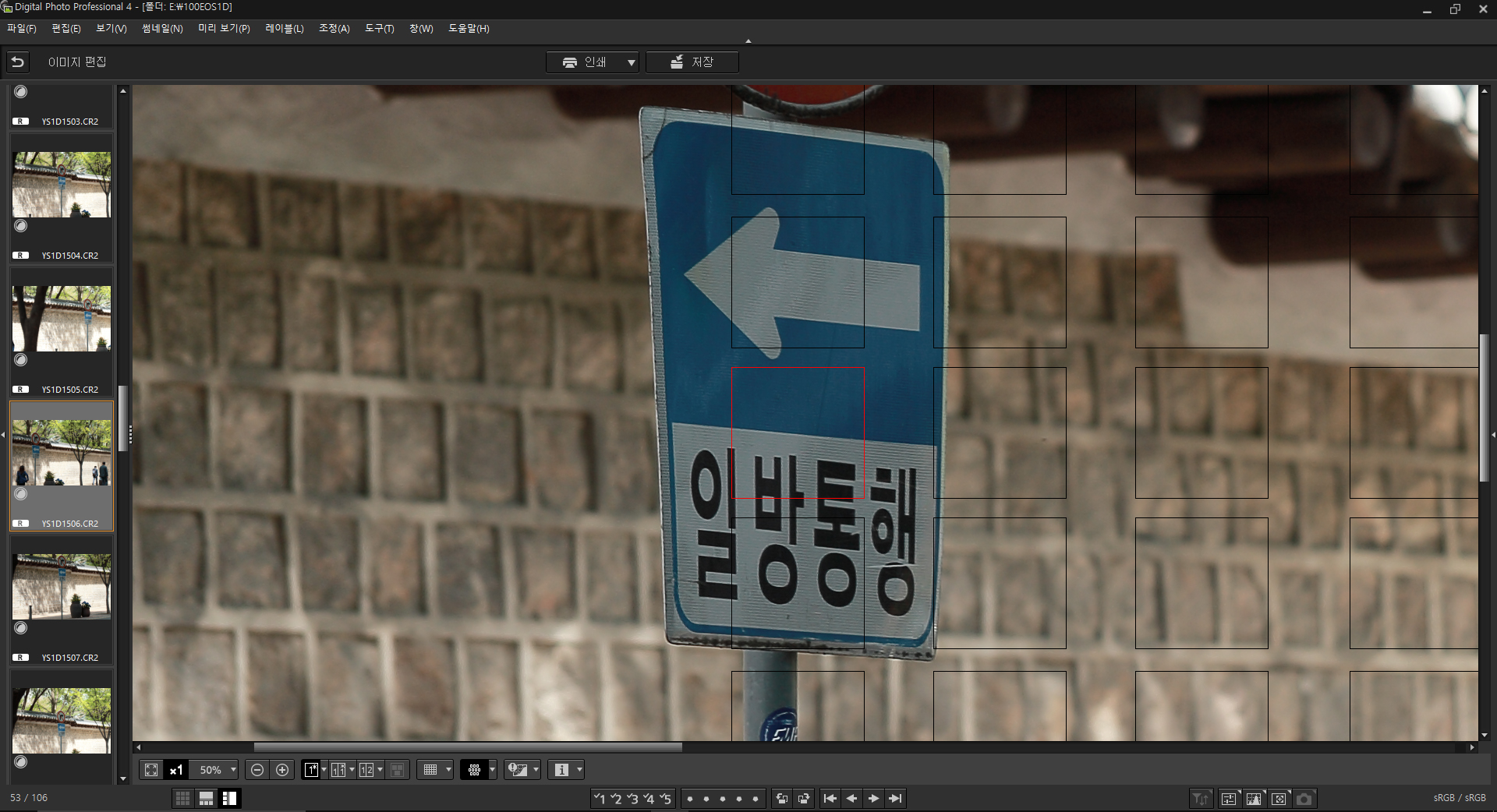Switch to thumbnail grid layout
Screen dimensions: 1497x812
(182, 798)
